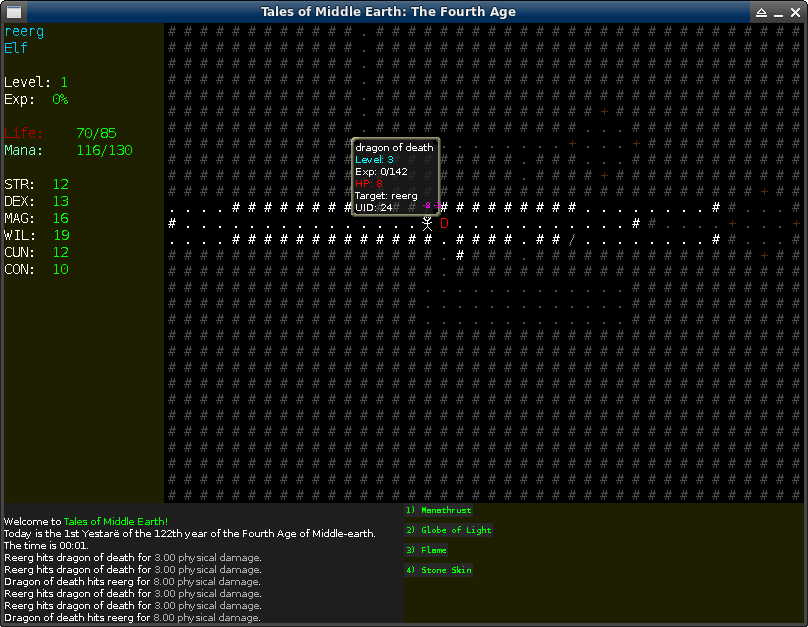The width and height of the screenshot is (808, 627).
Task: Click the CUN: 12 stat
Action: [36, 252]
